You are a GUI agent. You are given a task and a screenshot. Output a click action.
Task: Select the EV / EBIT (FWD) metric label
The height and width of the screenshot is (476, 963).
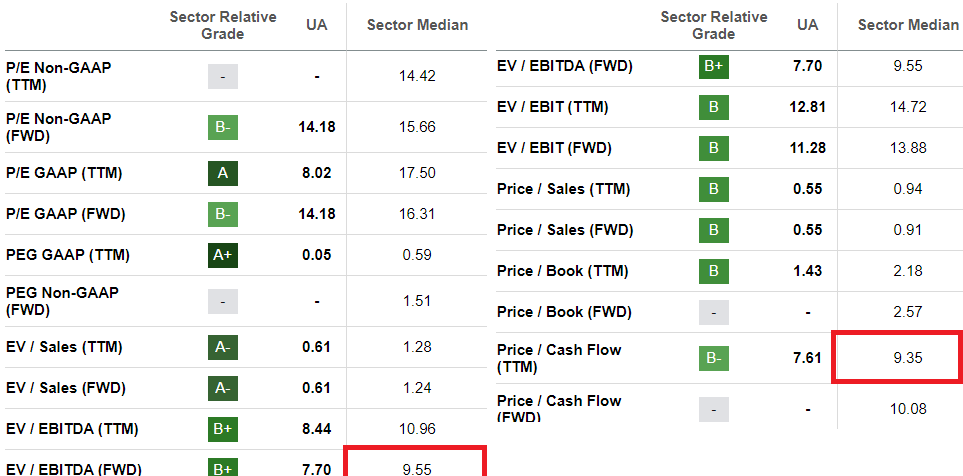coord(553,148)
